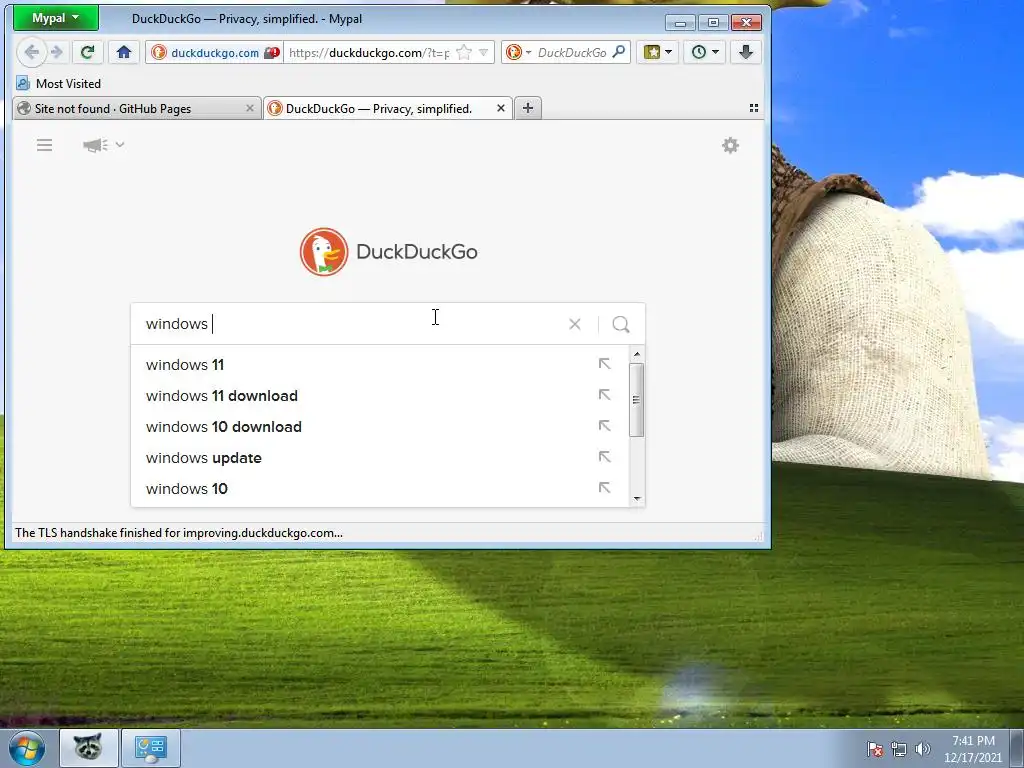Click the address bar URL field
Screen dimensions: 1024x768
pyautogui.click(x=369, y=53)
